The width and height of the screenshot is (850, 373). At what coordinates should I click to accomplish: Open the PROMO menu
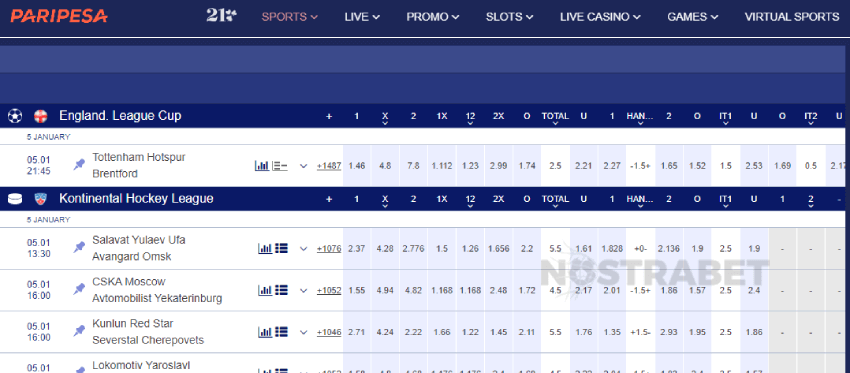pos(433,17)
